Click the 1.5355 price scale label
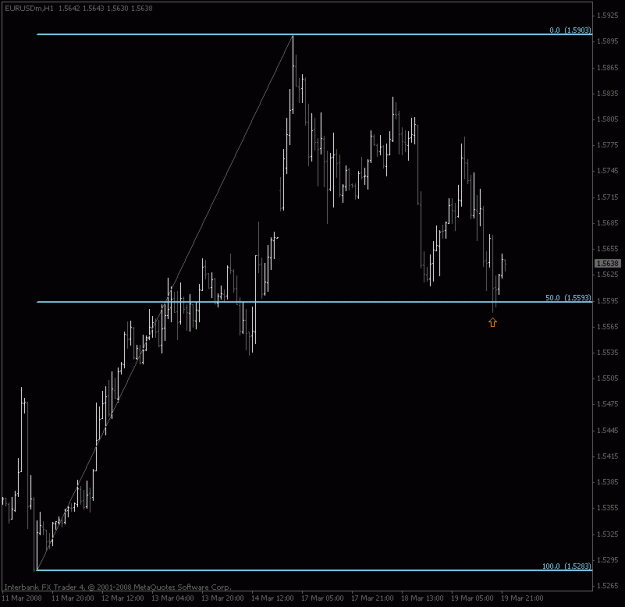The image size is (625, 607). tap(608, 508)
